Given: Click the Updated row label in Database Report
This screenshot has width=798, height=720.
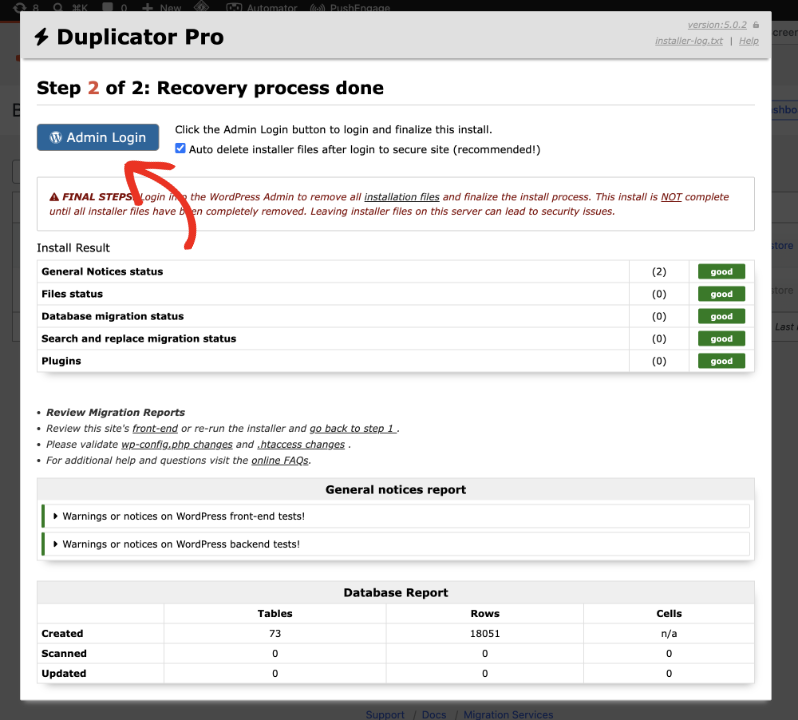Looking at the screenshot, I should 64,673.
